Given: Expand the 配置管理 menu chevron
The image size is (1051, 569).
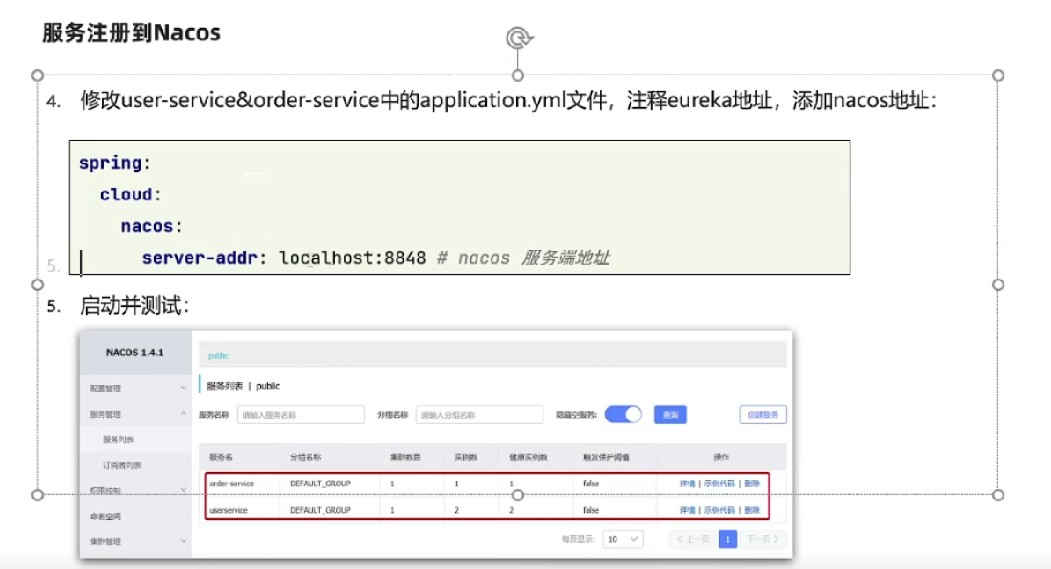Looking at the screenshot, I should (x=183, y=388).
